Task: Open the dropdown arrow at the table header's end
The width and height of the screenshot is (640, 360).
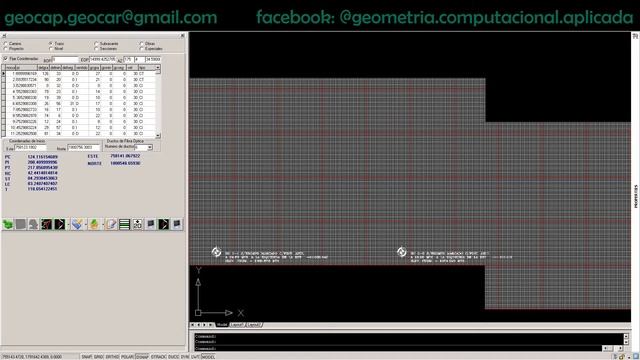Action: click(158, 68)
